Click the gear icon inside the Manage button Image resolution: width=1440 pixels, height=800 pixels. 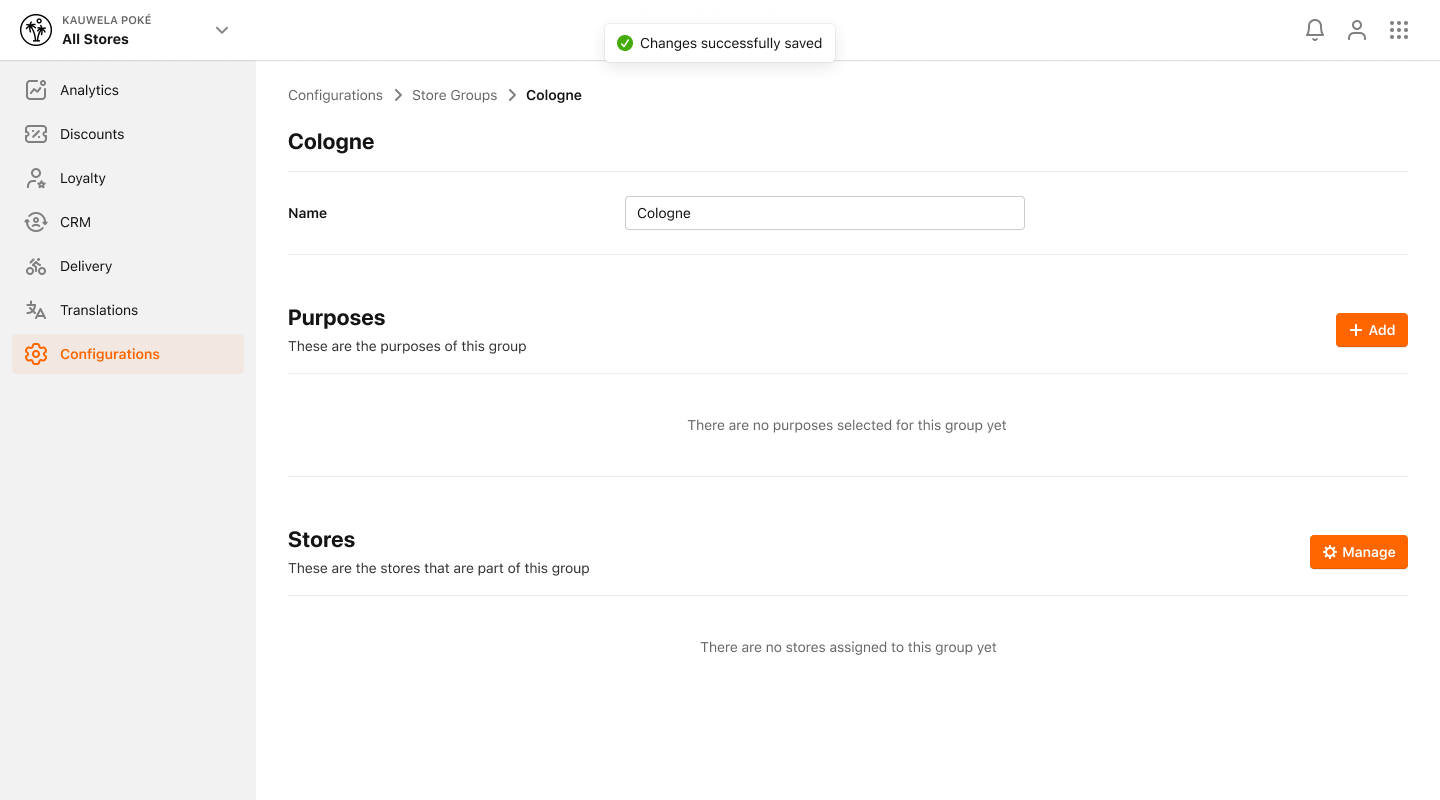pyautogui.click(x=1329, y=551)
